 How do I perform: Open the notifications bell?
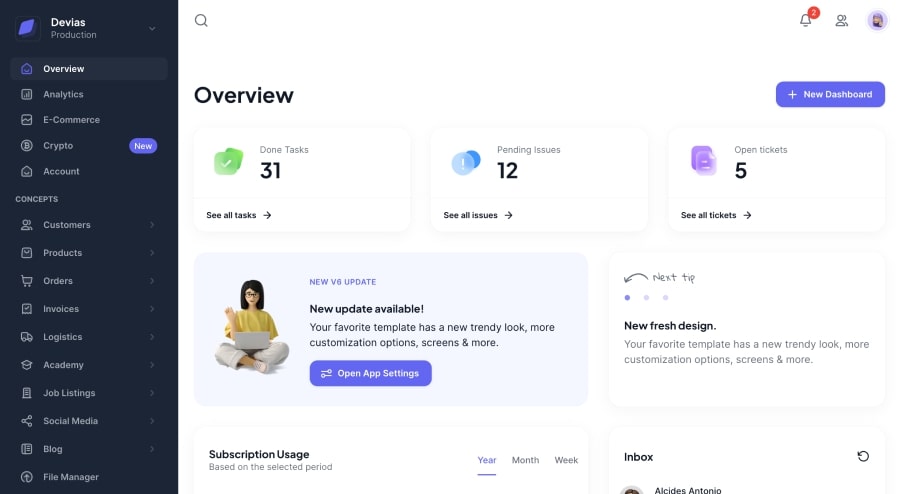coord(805,20)
